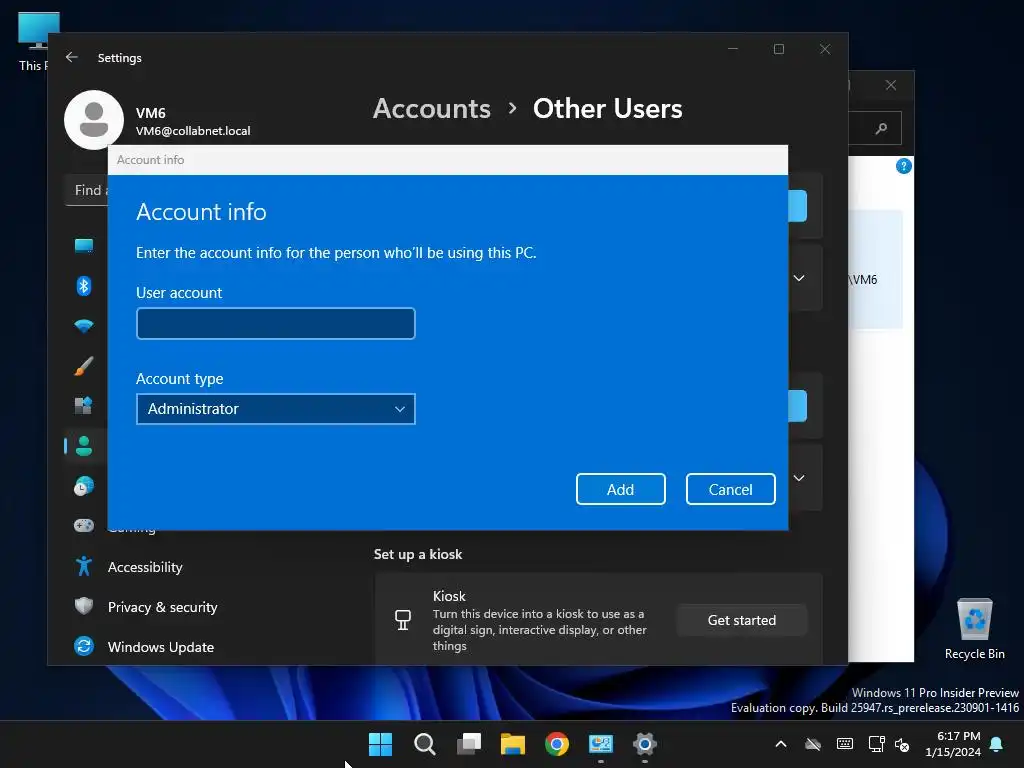Viewport: 1024px width, 768px height.
Task: Expand the lower user entry chevron
Action: tap(799, 478)
